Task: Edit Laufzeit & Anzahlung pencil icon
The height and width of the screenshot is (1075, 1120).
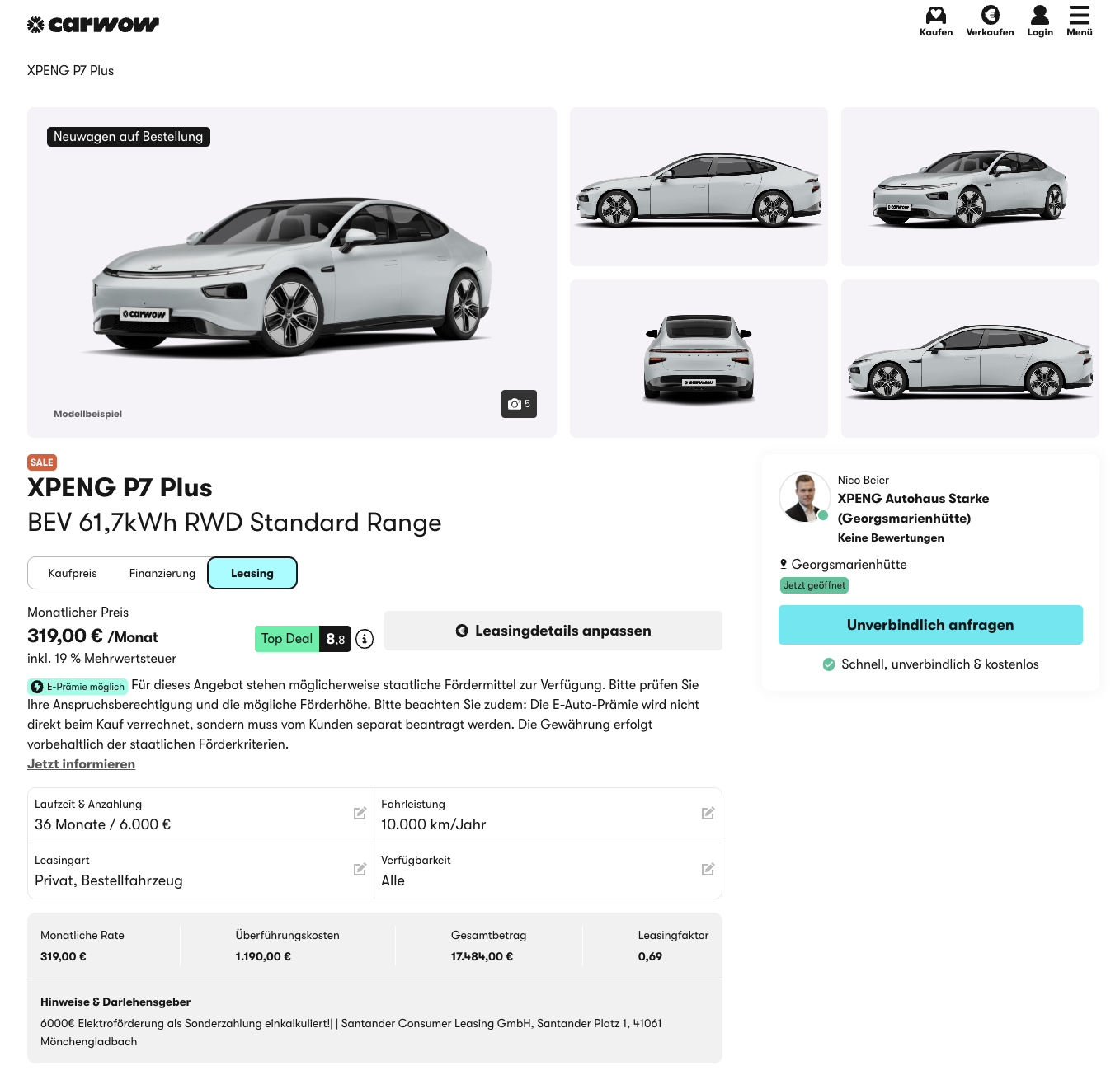Action: pyautogui.click(x=360, y=814)
